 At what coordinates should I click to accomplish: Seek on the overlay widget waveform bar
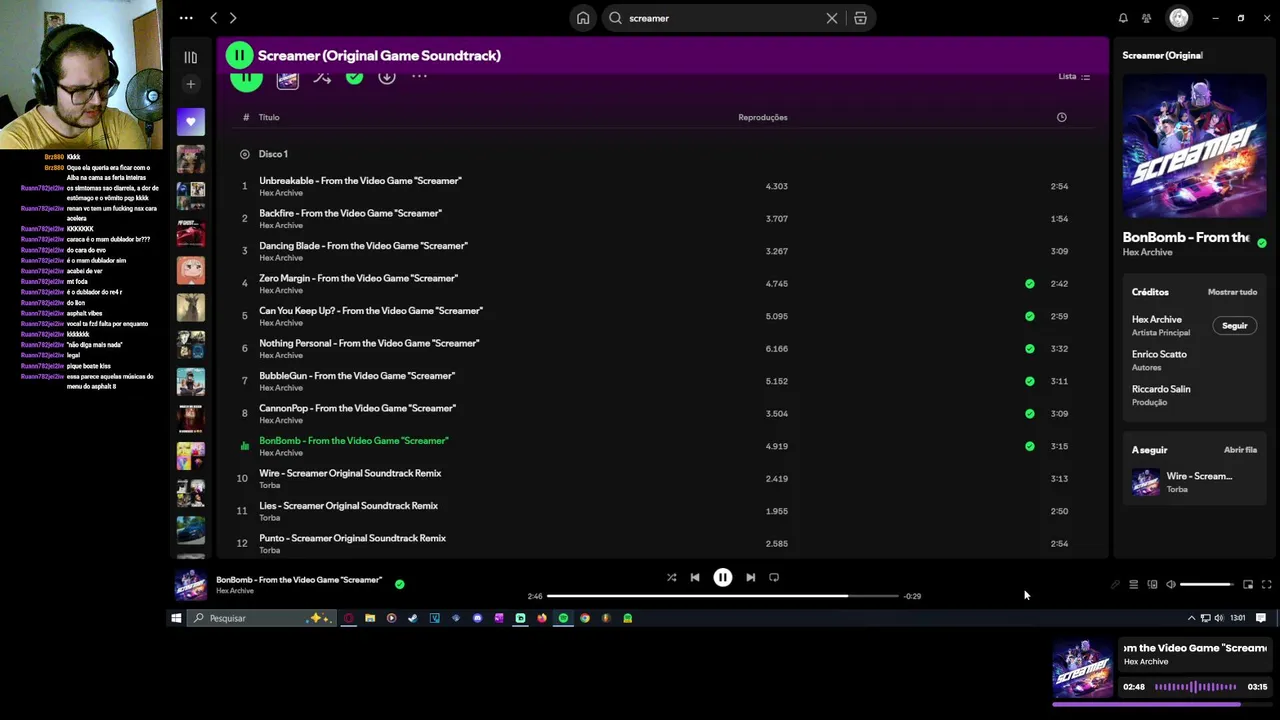click(1196, 687)
